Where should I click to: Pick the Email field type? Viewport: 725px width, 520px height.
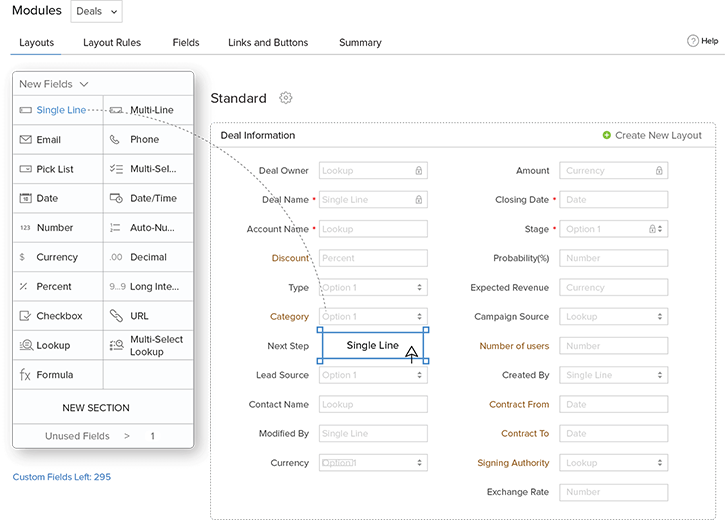coord(58,140)
